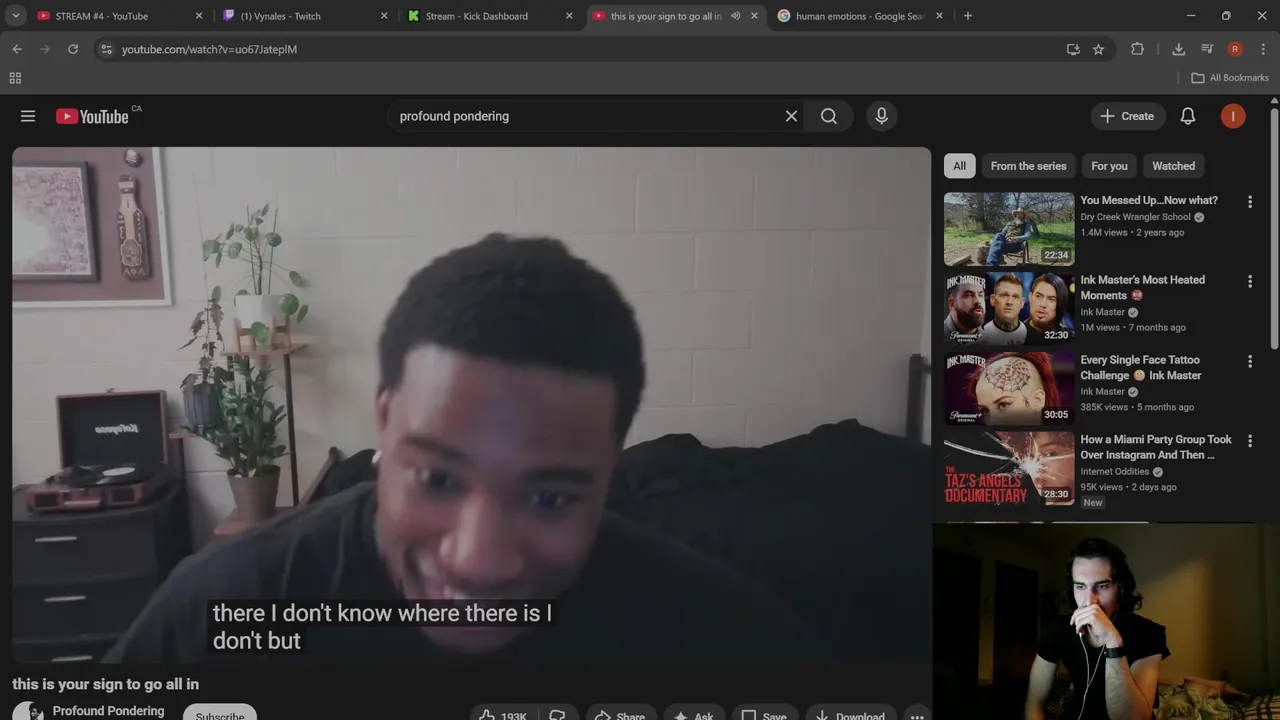
Task: Mute the tab via the speaker icon
Action: (736, 16)
